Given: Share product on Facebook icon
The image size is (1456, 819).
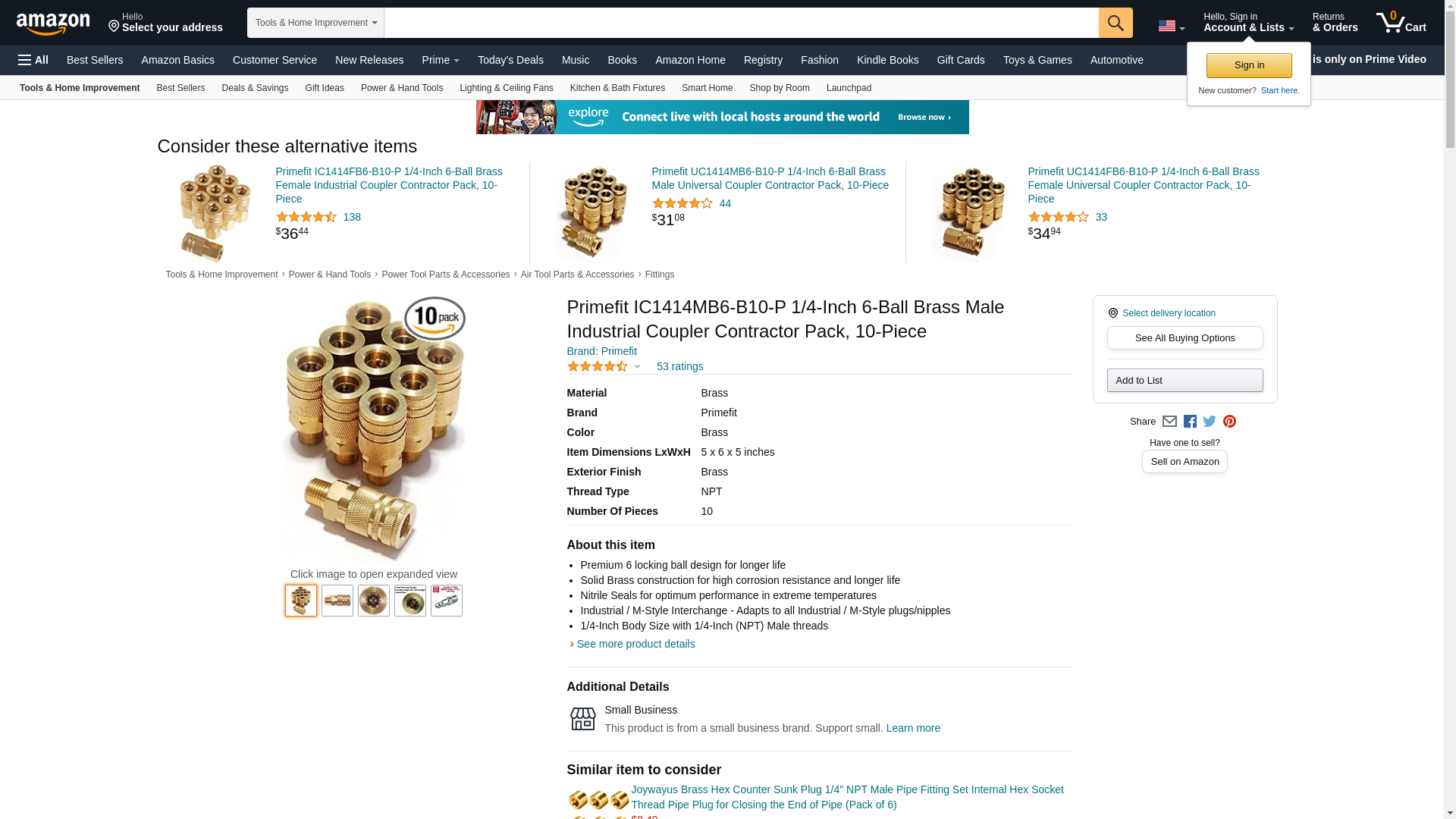Looking at the screenshot, I should (x=1190, y=422).
